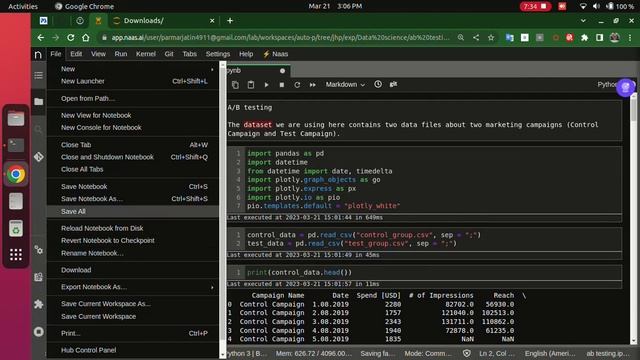Screen dimensions: 640x360
Task: Select Download from File menu
Action: [x=133, y=270]
